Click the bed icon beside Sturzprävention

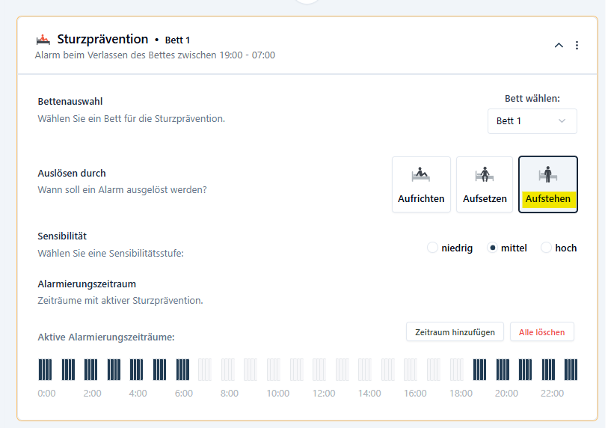[43, 40]
